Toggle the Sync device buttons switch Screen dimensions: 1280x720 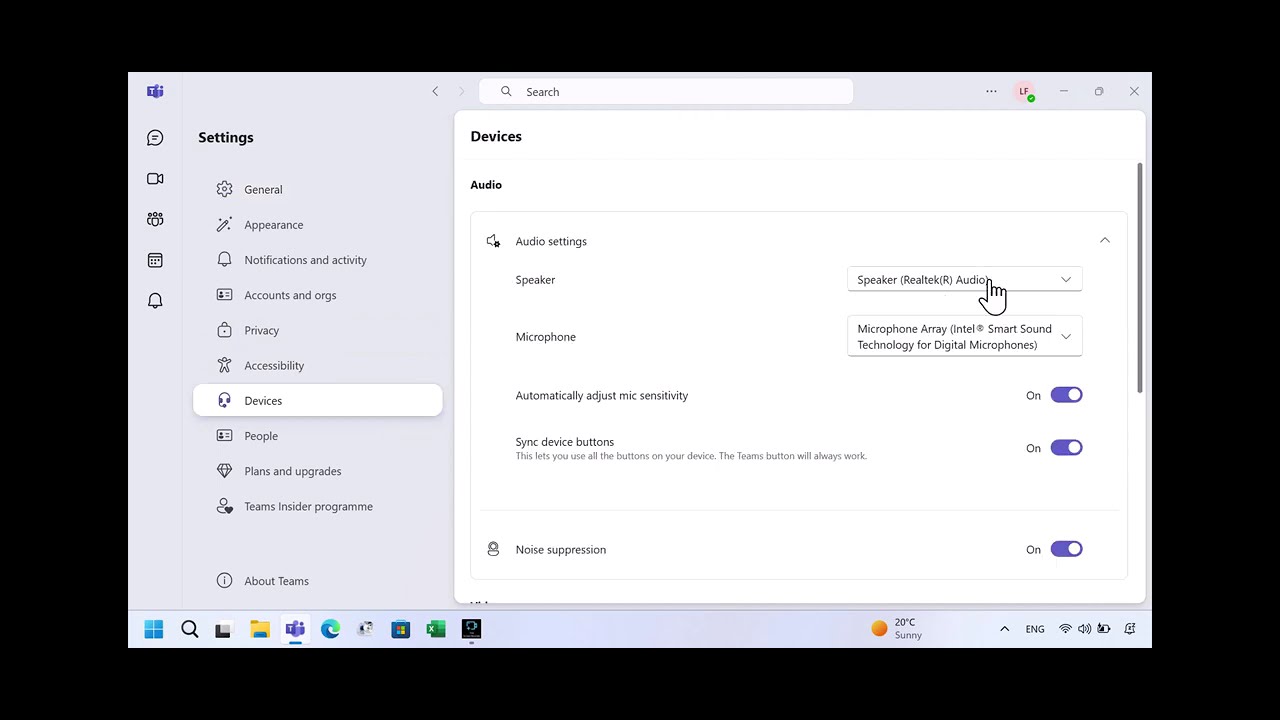(1066, 448)
